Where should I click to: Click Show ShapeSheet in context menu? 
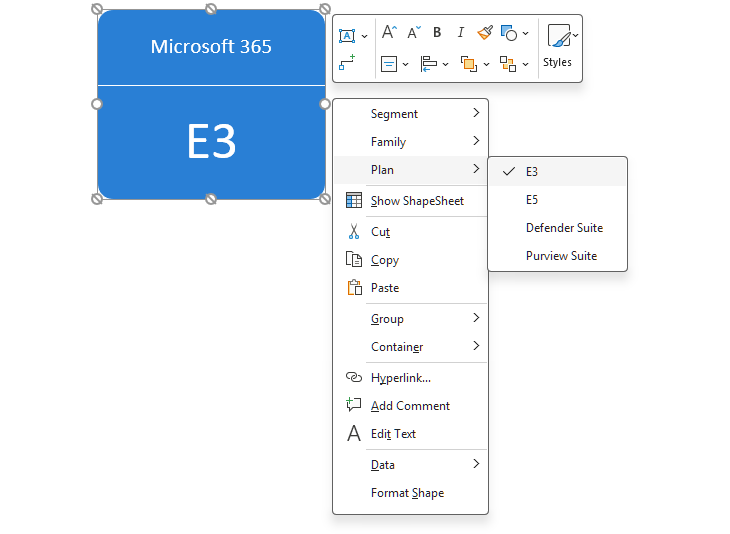pyautogui.click(x=411, y=201)
